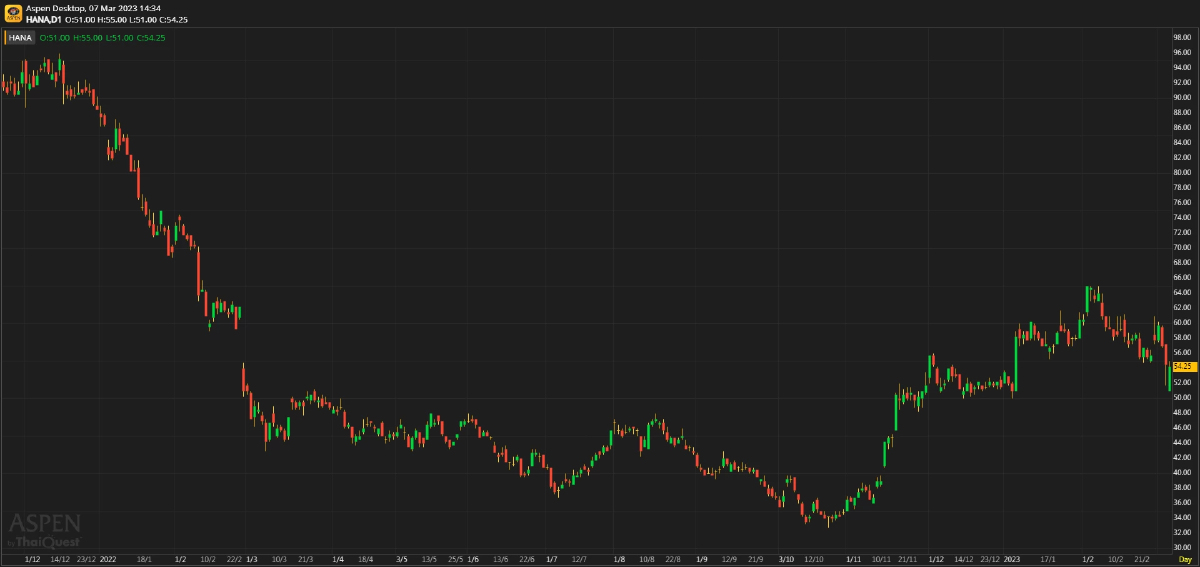
Task: Click the ASPEN by ThaiQuest watermark logo
Action: pos(44,530)
